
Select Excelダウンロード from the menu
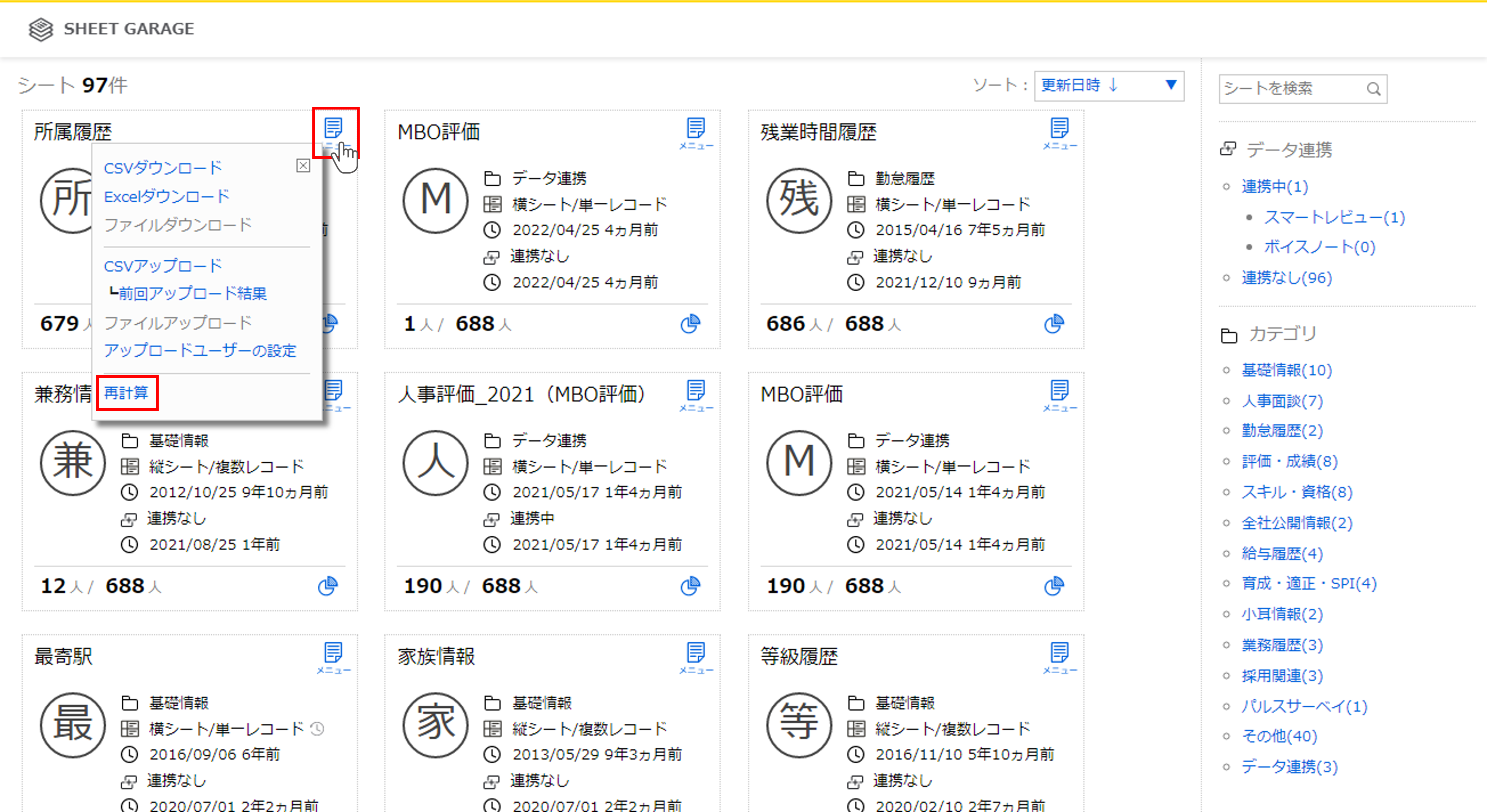point(167,196)
